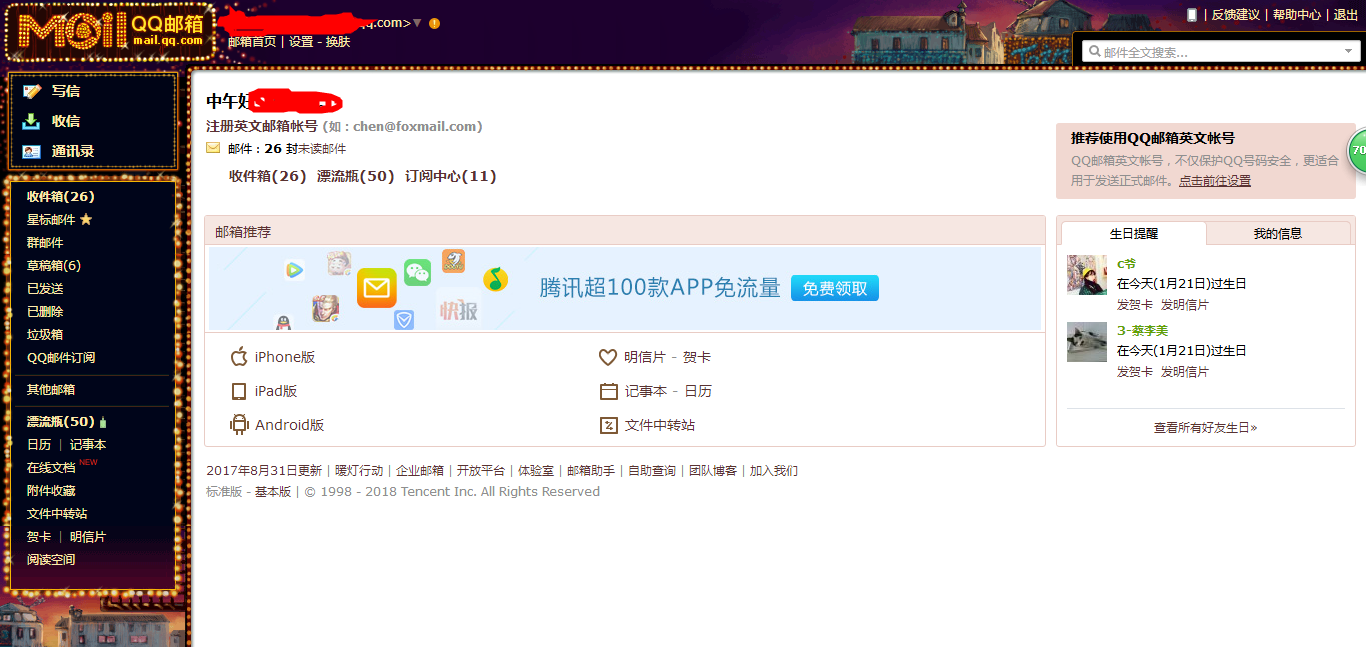Click 点击前往设置 link
Screen dimensions: 1366x647
coord(1215,181)
